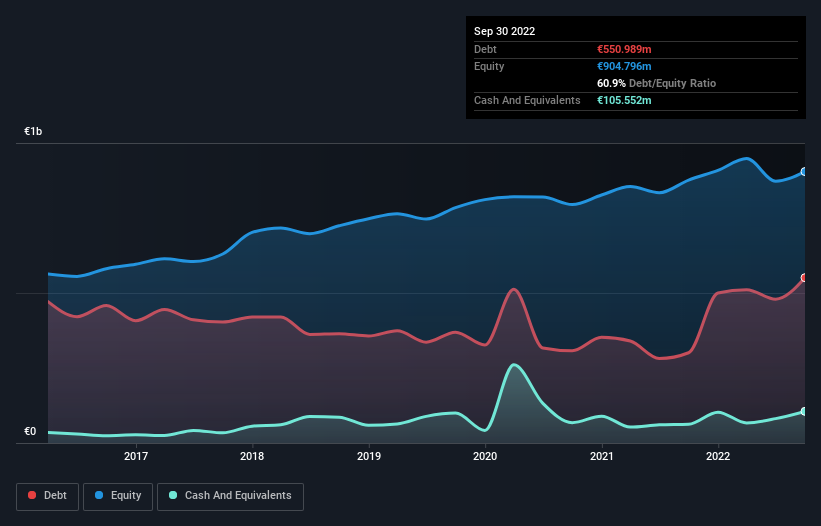Click the 2017 axis label

[x=136, y=456]
